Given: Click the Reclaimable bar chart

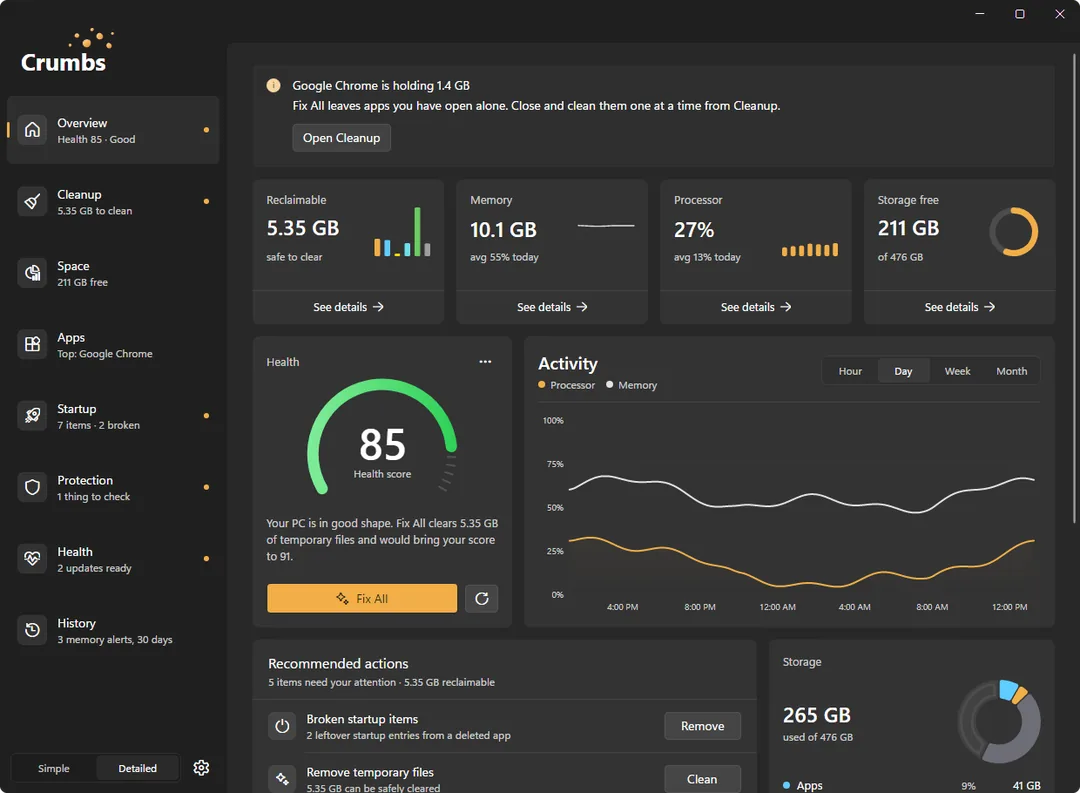Looking at the screenshot, I should tap(402, 232).
